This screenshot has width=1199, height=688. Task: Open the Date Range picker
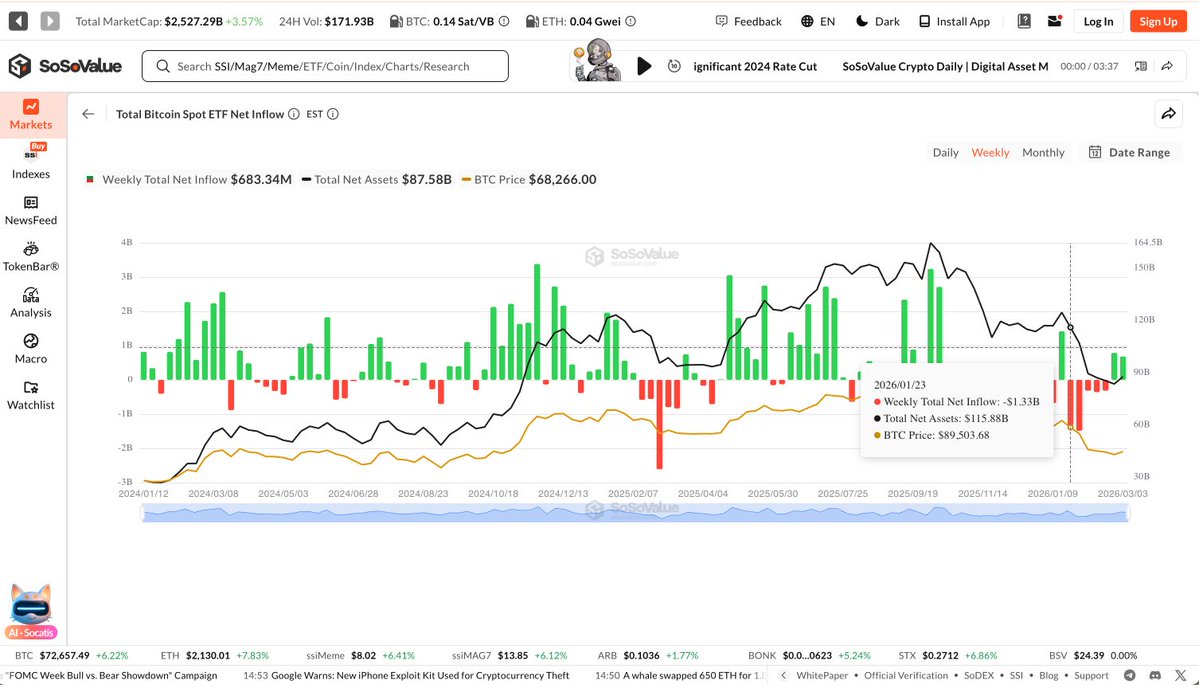pos(1133,152)
